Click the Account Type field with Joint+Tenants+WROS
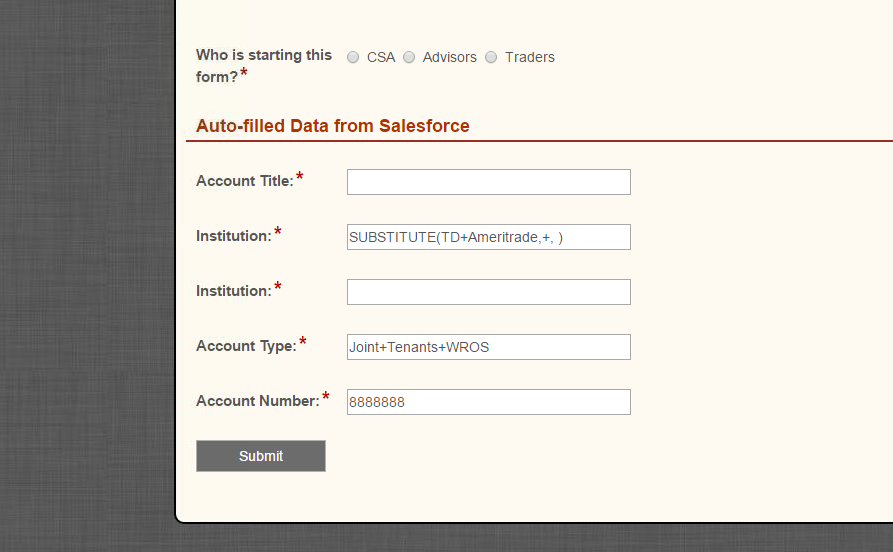Screen dimensions: 893x552 pos(489,347)
